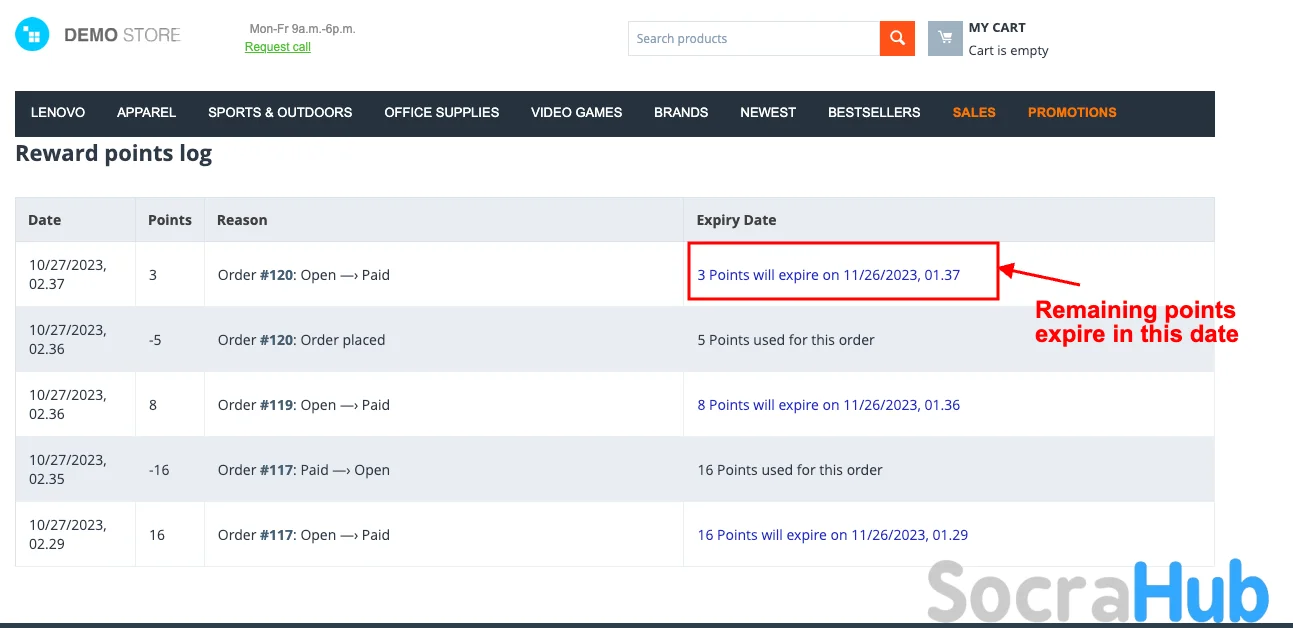
Task: Go to the Apparel category
Action: coord(146,112)
